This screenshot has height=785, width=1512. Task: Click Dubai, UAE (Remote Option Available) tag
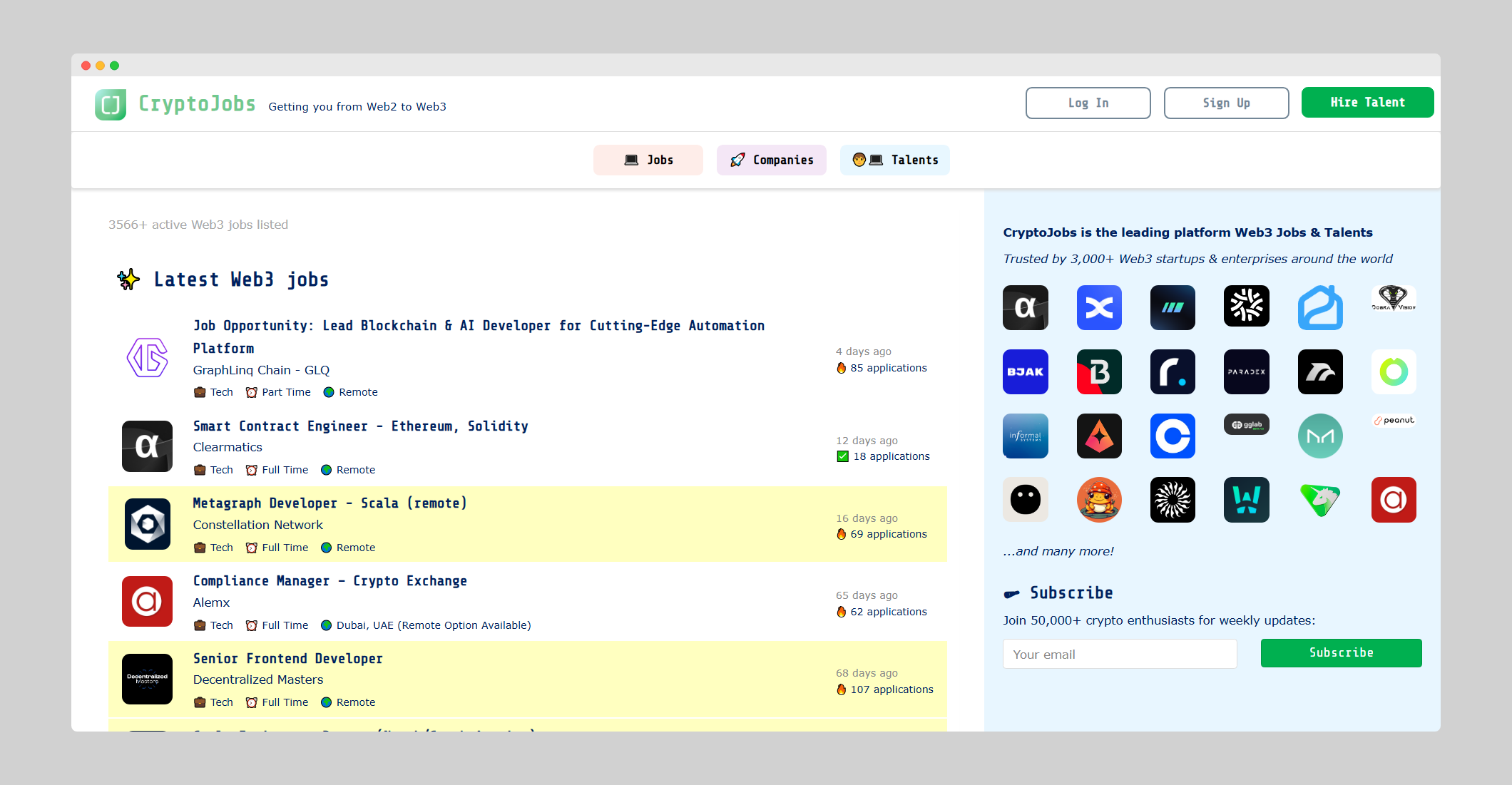pos(426,625)
